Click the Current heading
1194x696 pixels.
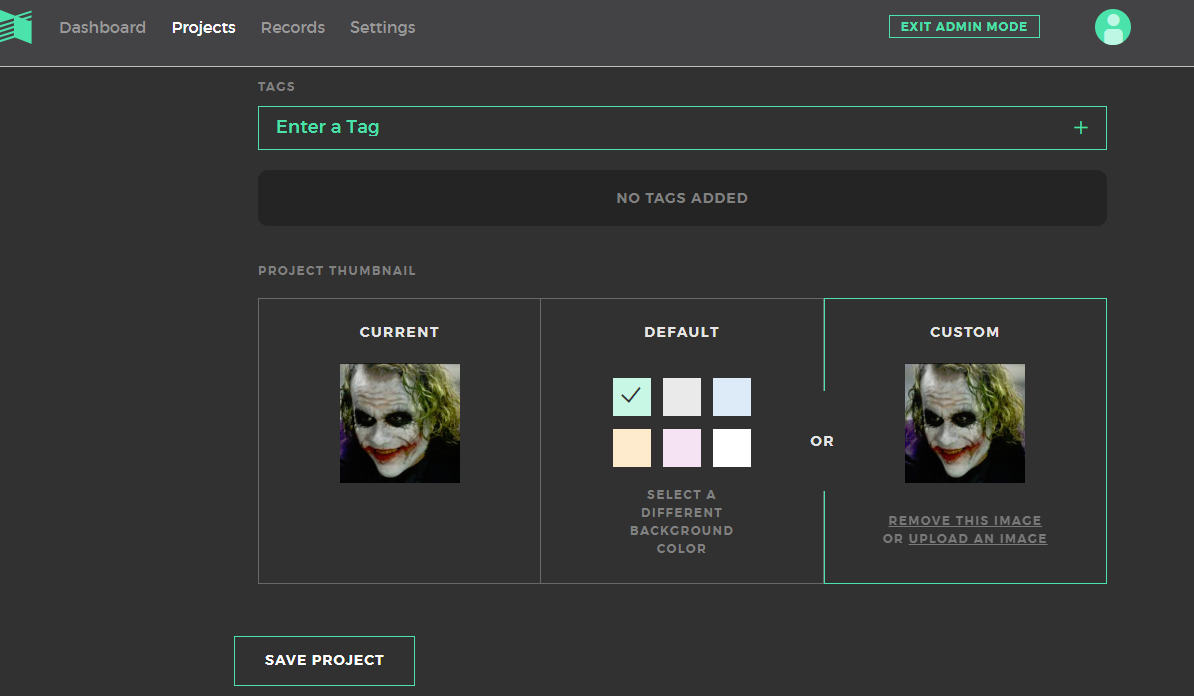pyautogui.click(x=399, y=332)
